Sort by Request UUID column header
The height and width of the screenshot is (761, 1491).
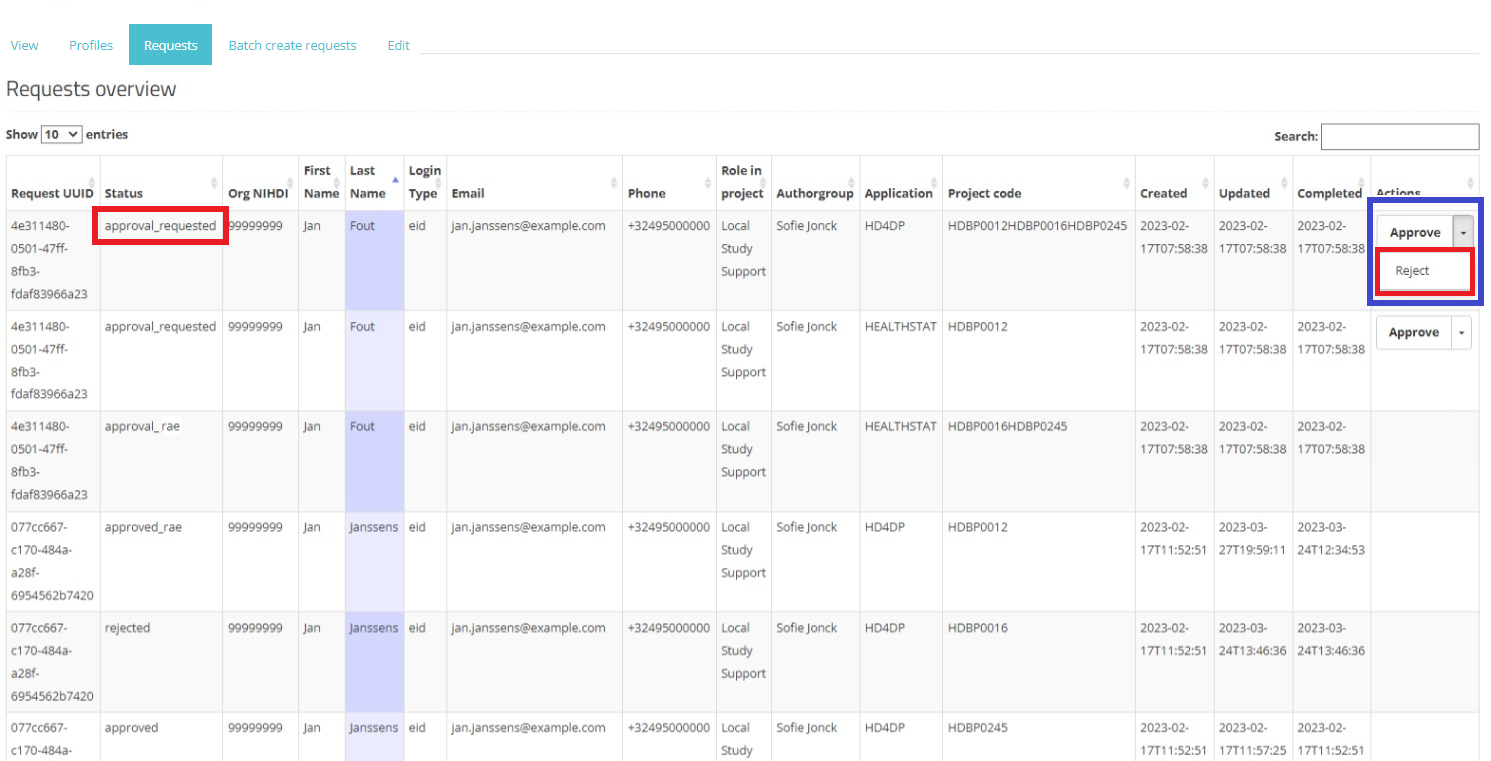[52, 193]
